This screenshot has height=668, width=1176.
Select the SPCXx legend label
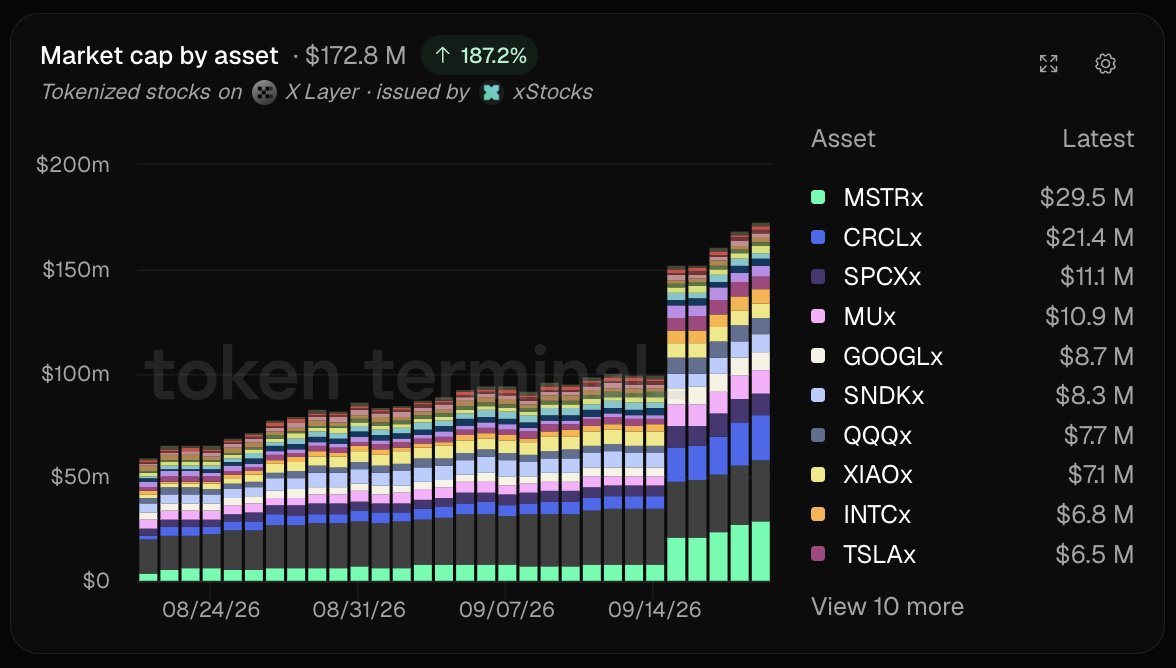[882, 277]
